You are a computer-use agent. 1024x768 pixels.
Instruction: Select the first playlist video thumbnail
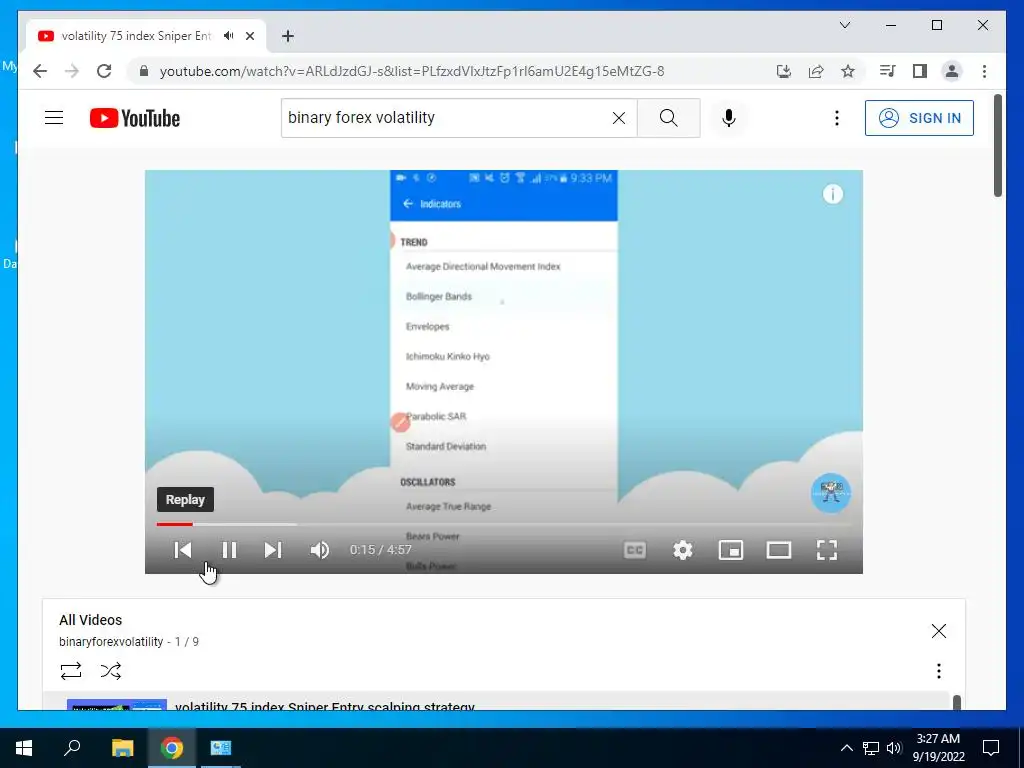117,705
